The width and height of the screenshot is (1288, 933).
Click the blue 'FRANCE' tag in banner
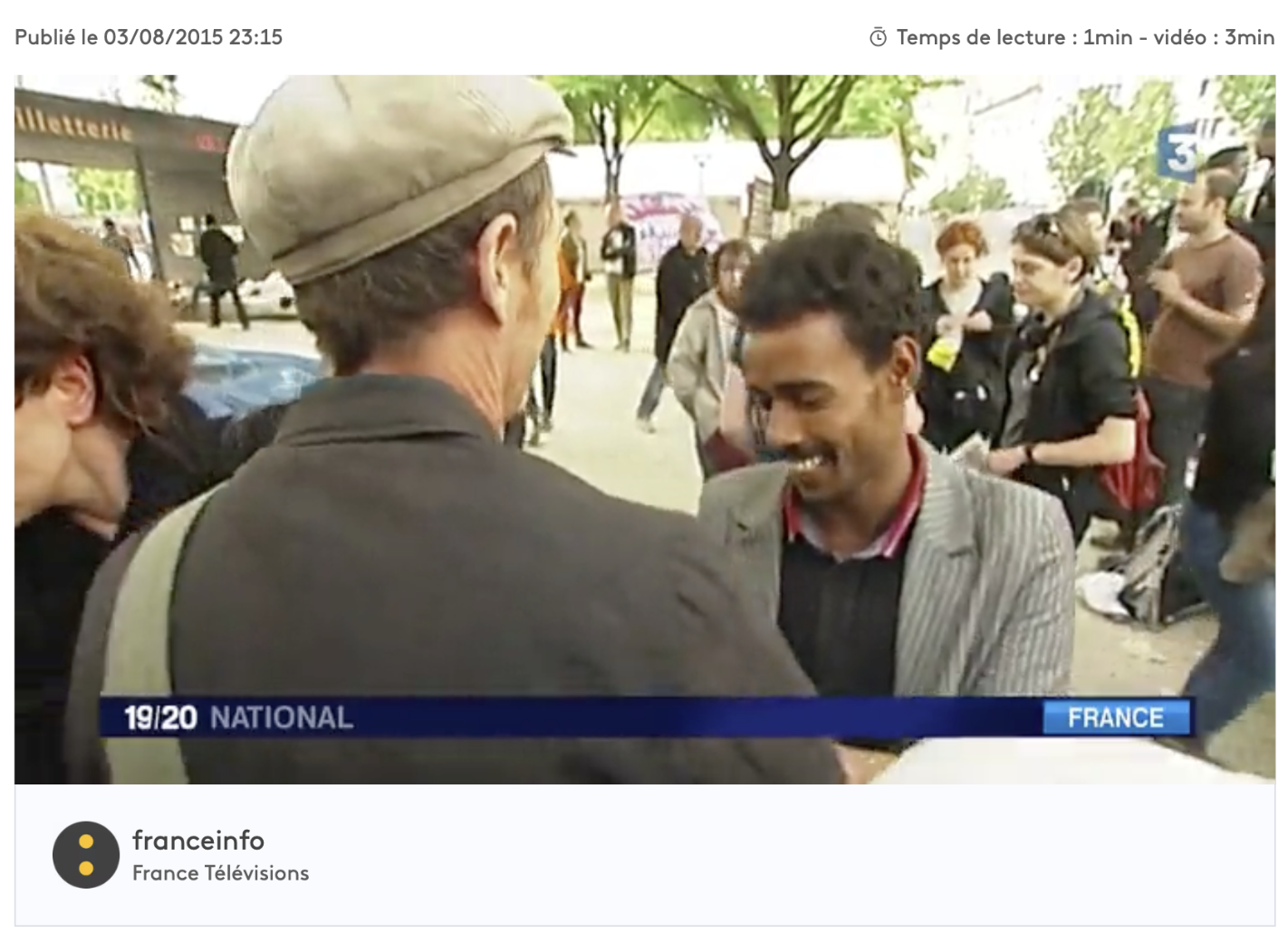pos(1115,717)
